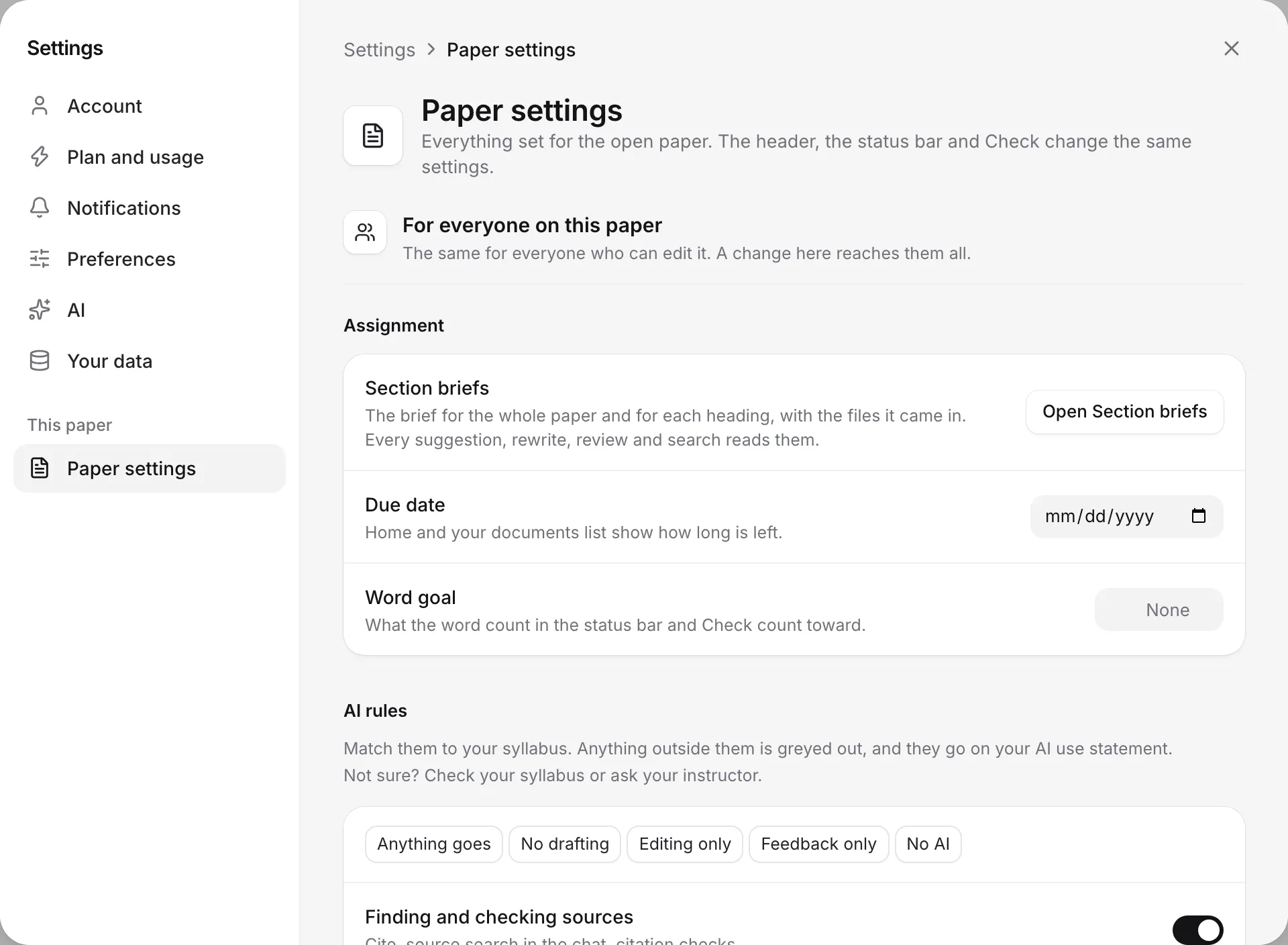Click the mm/dd/yyyy Due date field
1288x945 pixels.
[1127, 517]
